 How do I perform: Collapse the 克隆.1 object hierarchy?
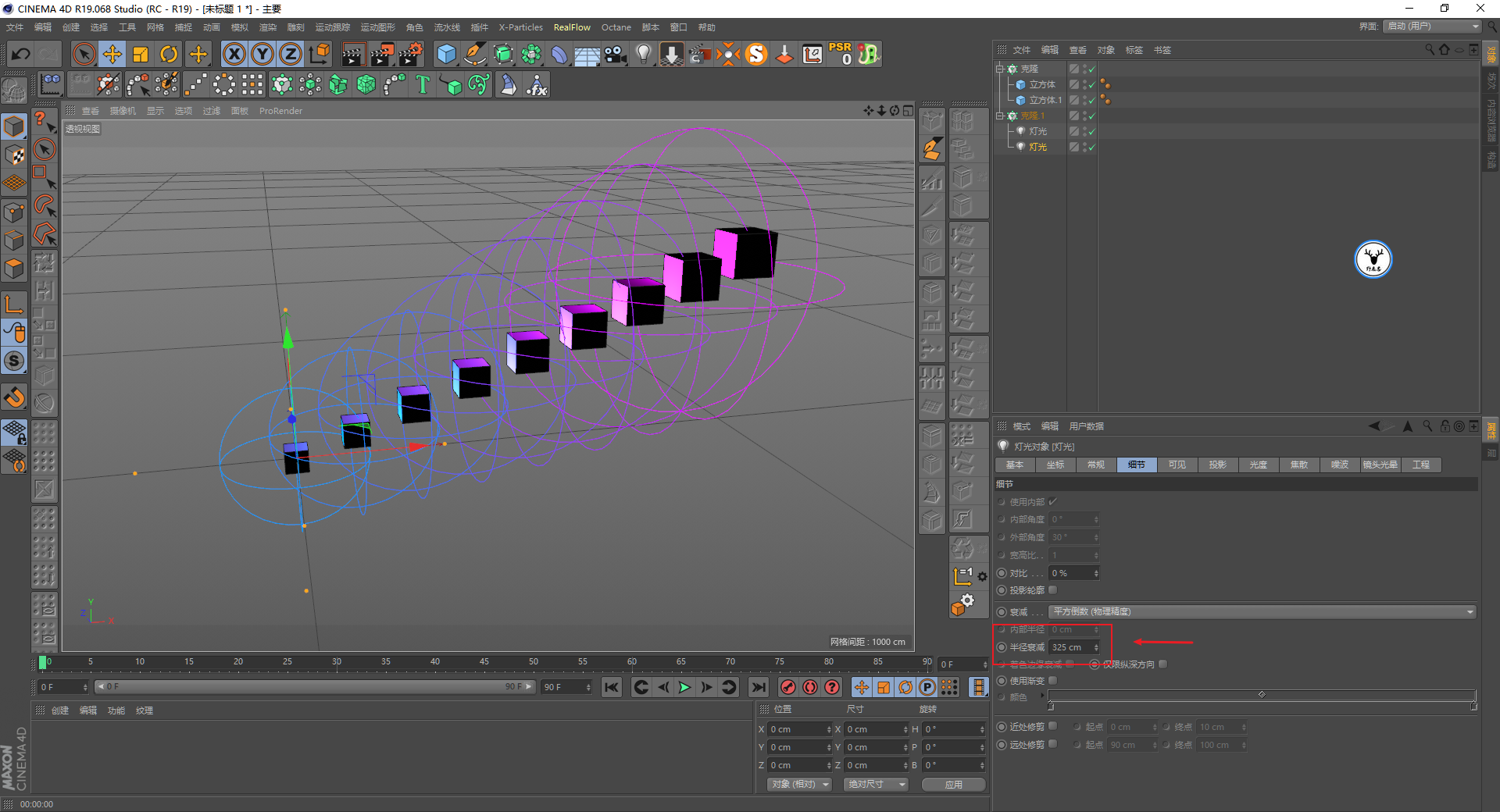point(999,116)
